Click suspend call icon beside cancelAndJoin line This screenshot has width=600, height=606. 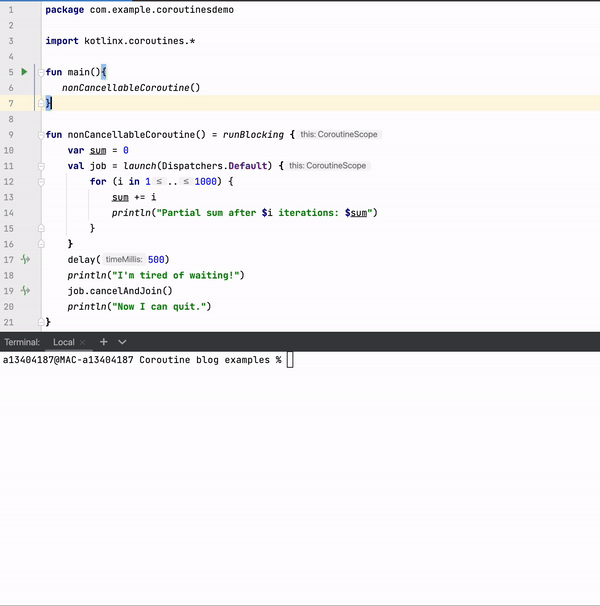pyautogui.click(x=25, y=290)
